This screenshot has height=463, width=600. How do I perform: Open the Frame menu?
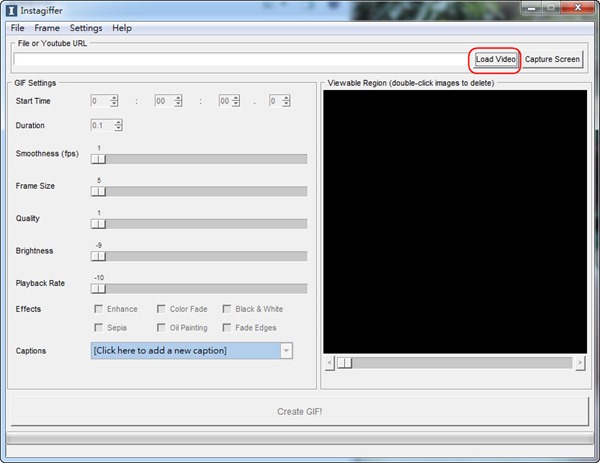pos(47,28)
